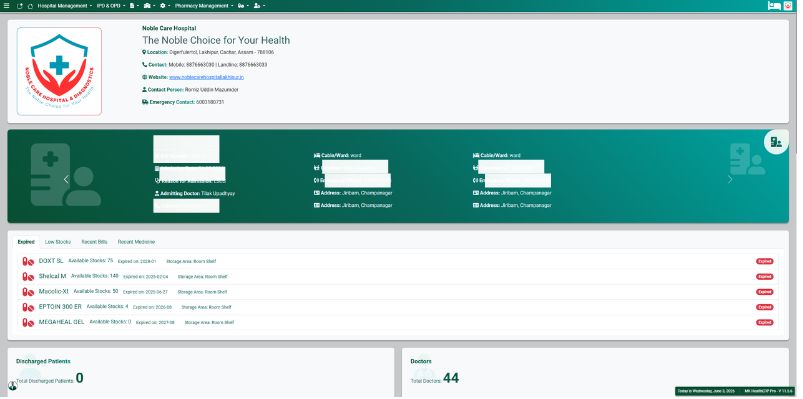Click the date status bar at bottom right
This screenshot has width=803, height=399.
tap(735, 391)
